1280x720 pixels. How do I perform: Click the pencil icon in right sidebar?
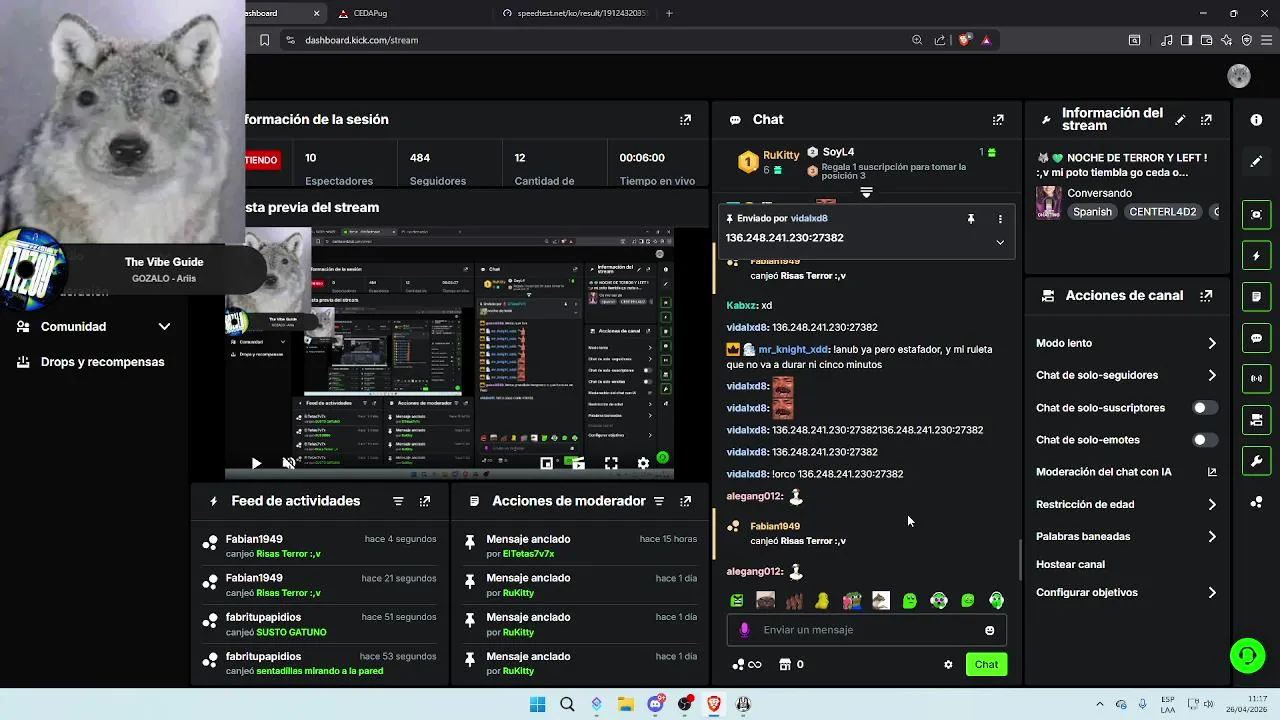click(1256, 161)
